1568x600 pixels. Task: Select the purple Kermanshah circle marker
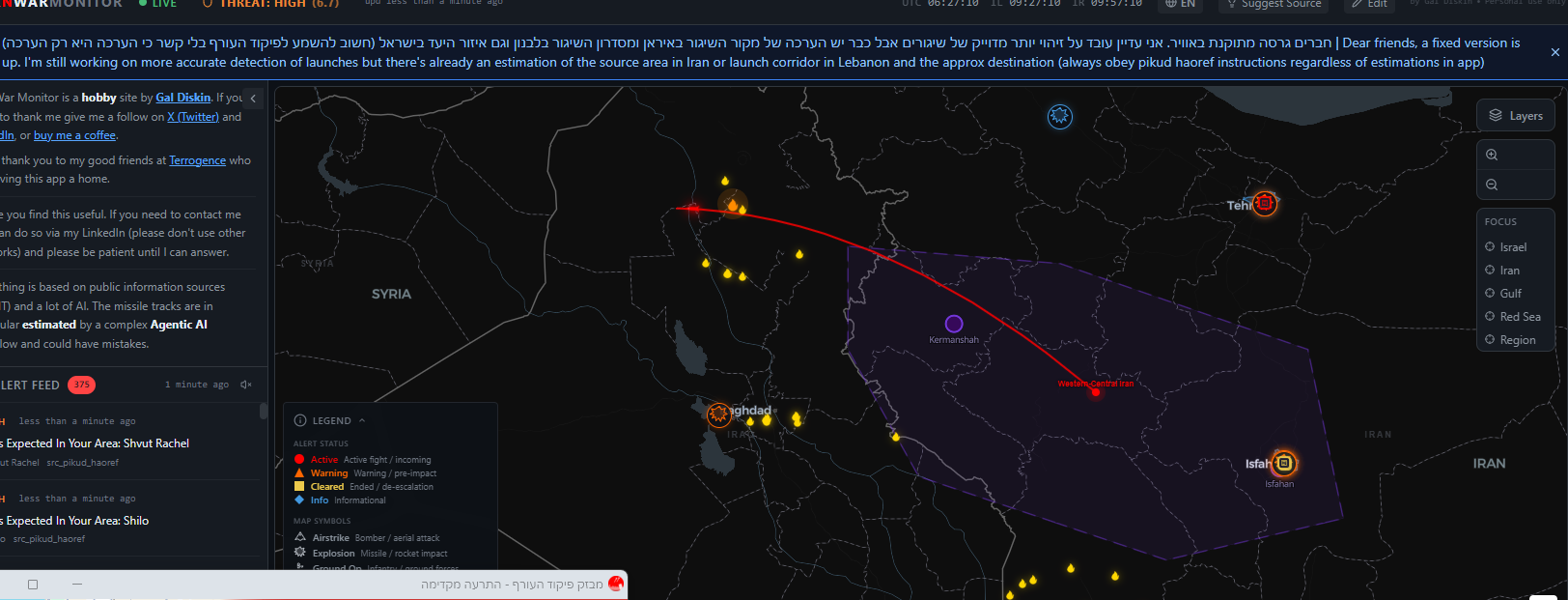click(x=954, y=324)
